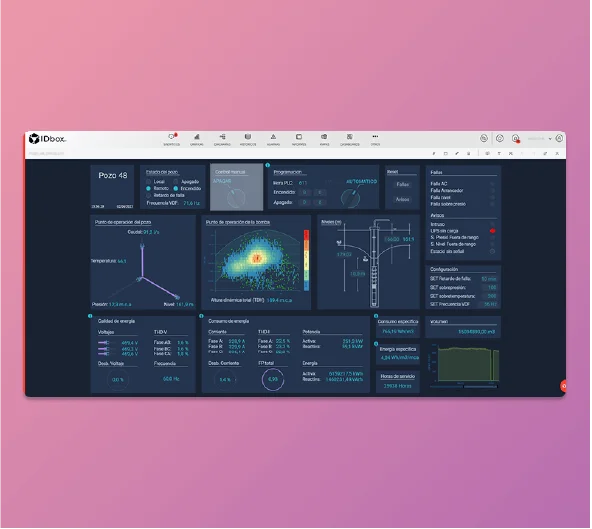Click the first Apagado time field
The height and width of the screenshot is (529, 592).
point(304,202)
